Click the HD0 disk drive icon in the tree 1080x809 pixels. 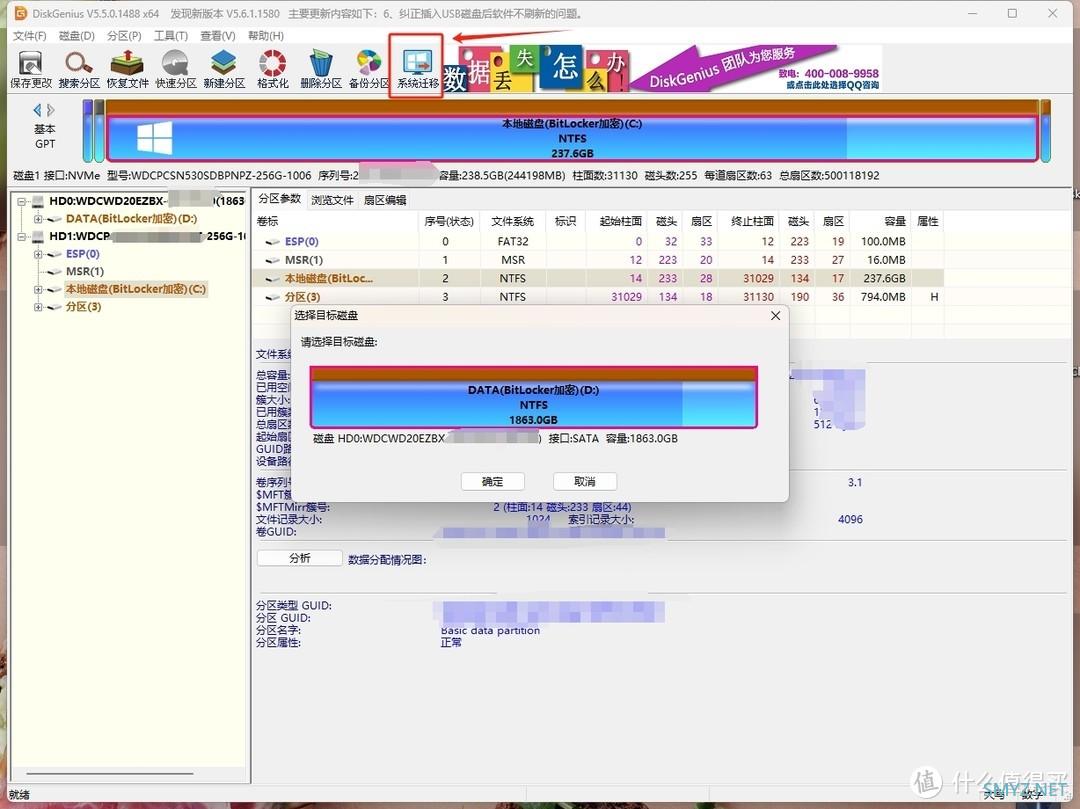[38, 202]
